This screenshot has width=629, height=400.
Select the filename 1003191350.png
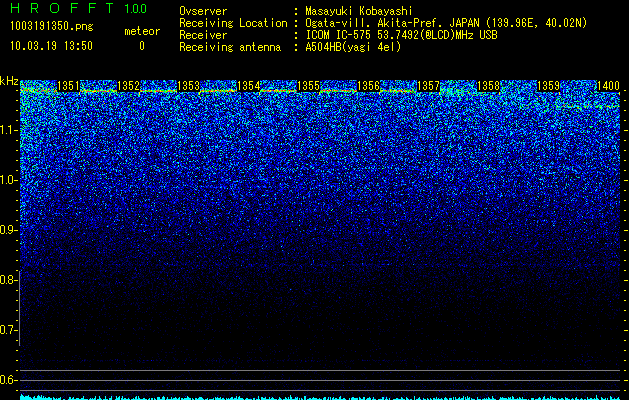tap(52, 27)
